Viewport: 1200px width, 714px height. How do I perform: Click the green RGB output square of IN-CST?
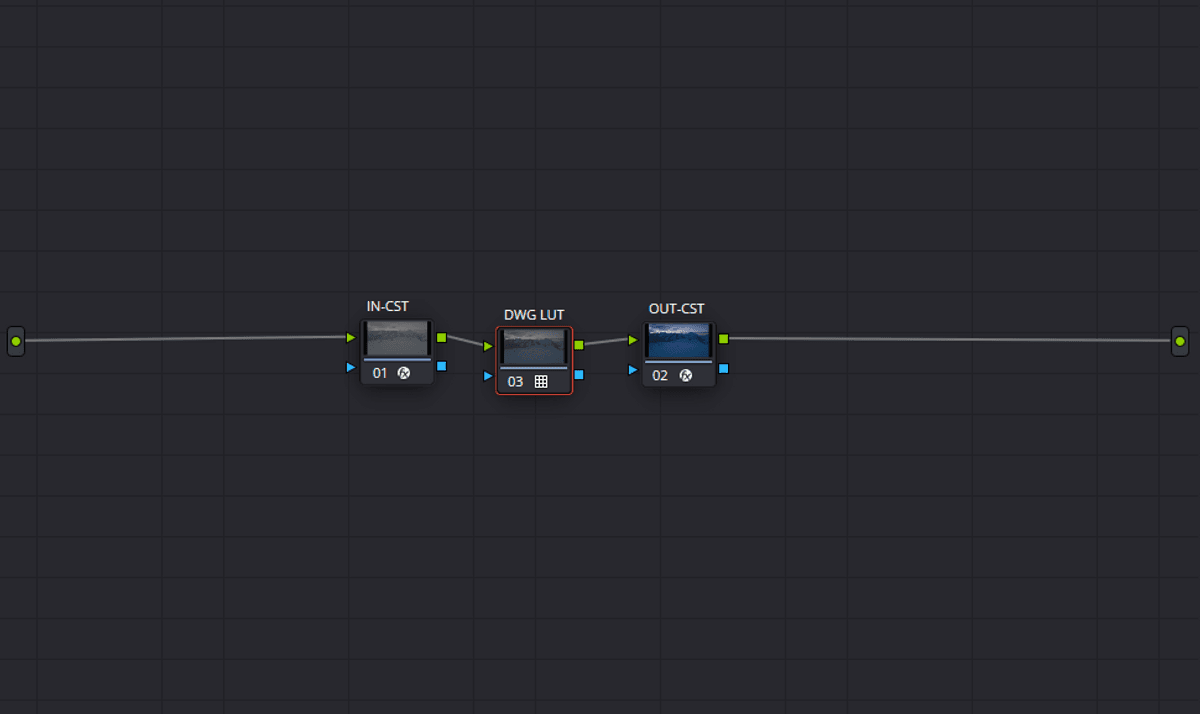[441, 338]
